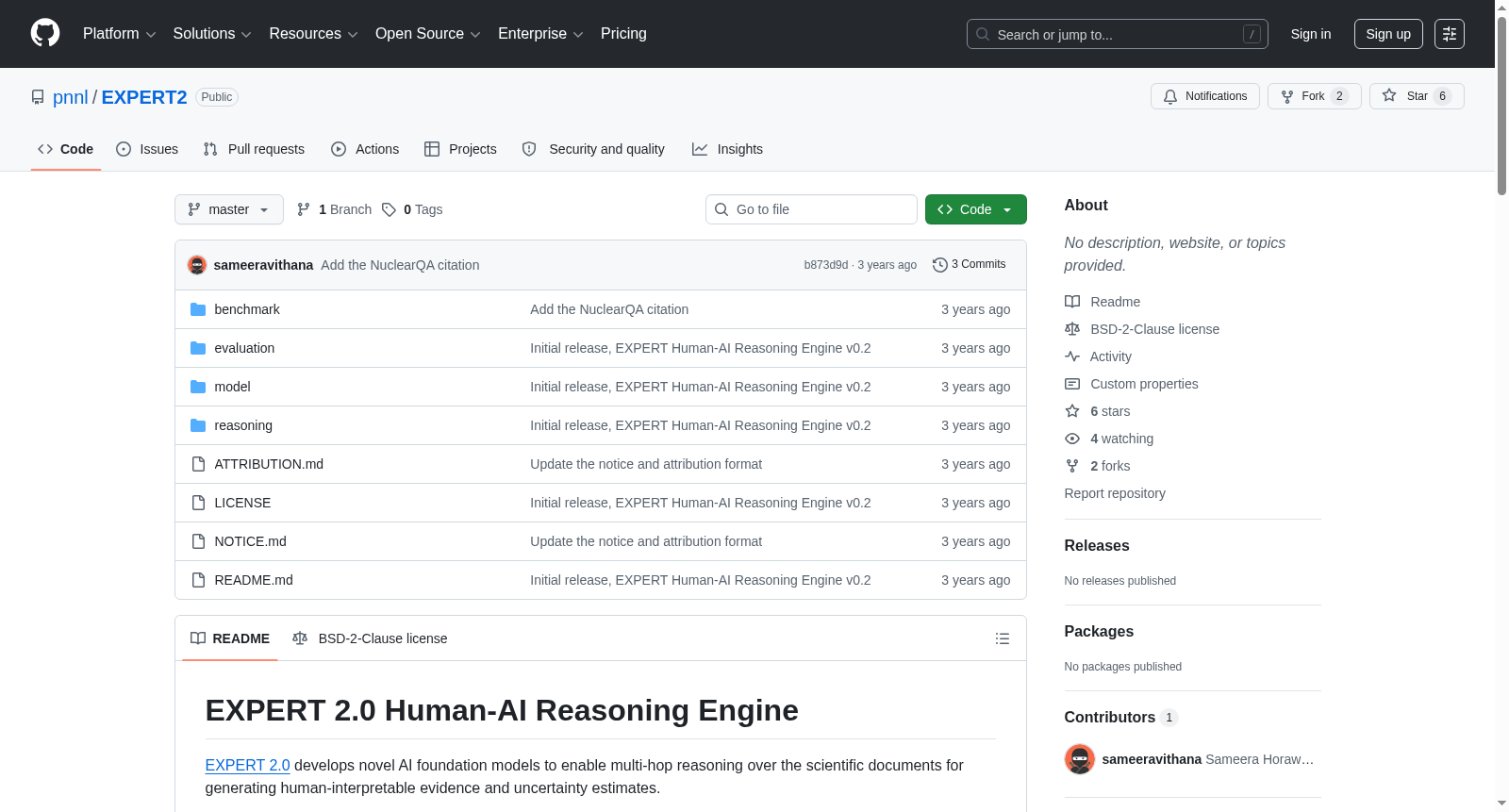Click the repository icon before pnnl
The height and width of the screenshot is (812, 1509).
(x=38, y=97)
